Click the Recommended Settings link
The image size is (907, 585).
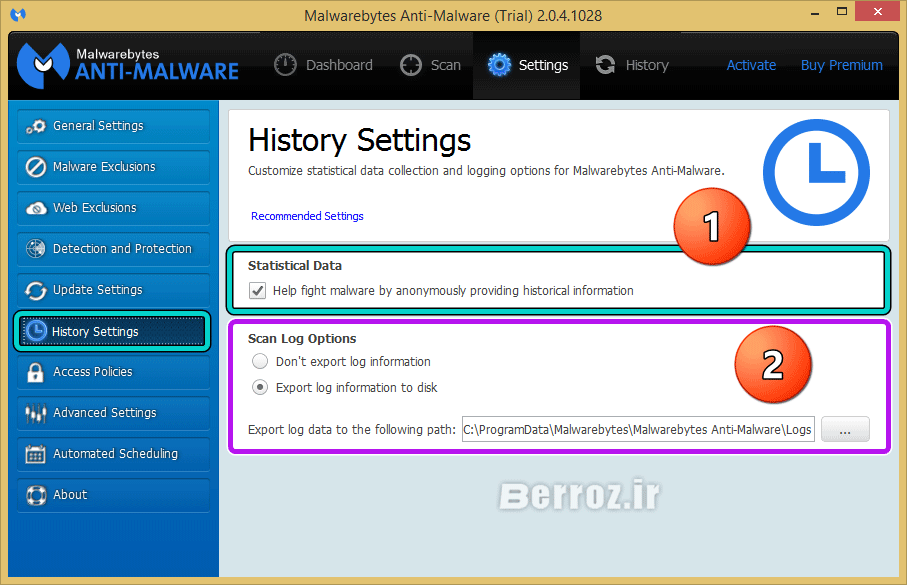[x=307, y=216]
